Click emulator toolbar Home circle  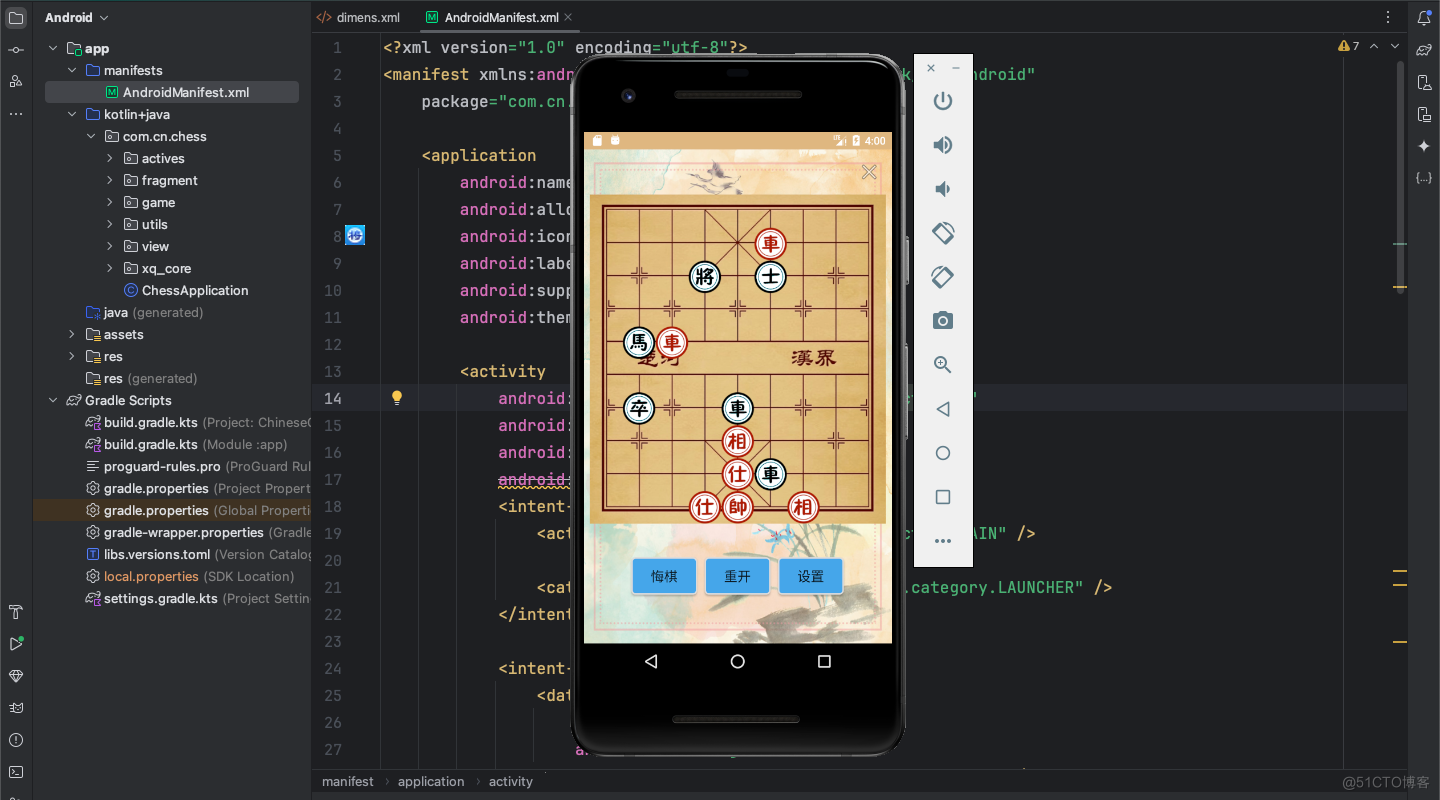(x=942, y=453)
